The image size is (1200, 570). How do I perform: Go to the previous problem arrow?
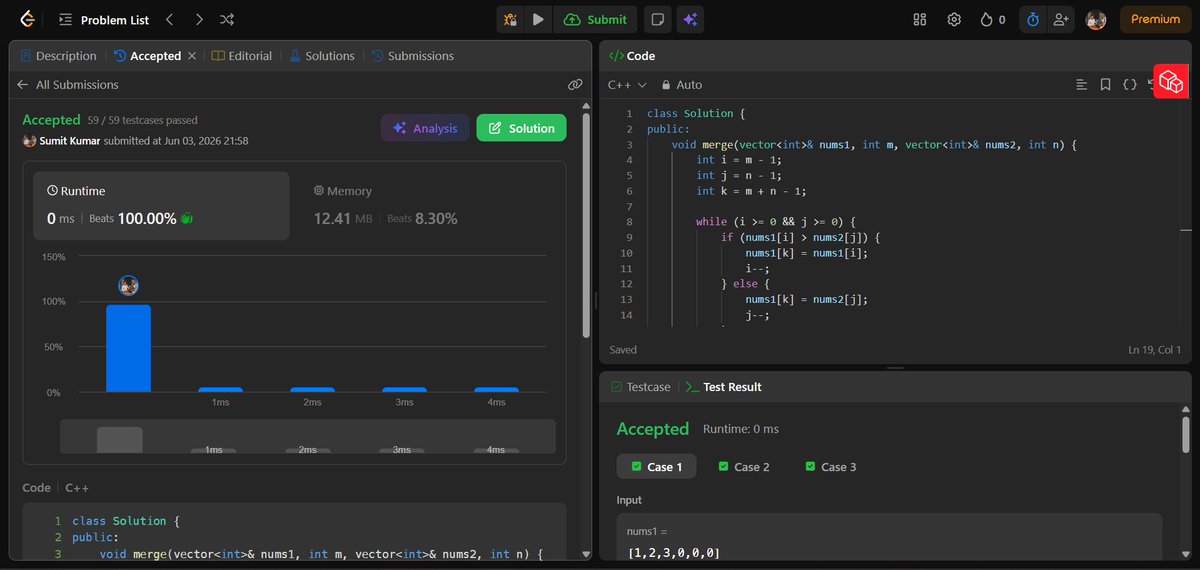click(x=169, y=19)
